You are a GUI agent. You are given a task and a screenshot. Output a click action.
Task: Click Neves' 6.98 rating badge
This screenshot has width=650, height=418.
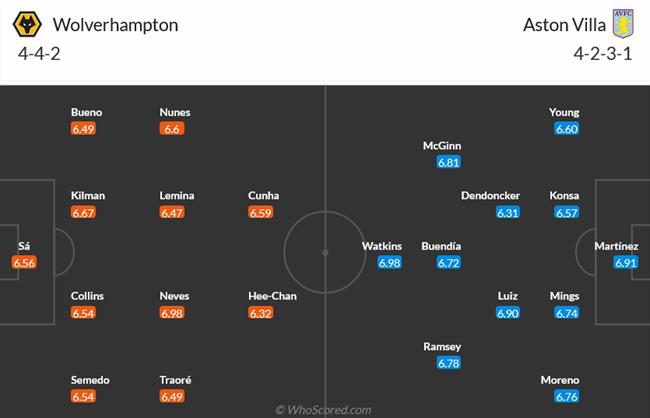(x=175, y=314)
